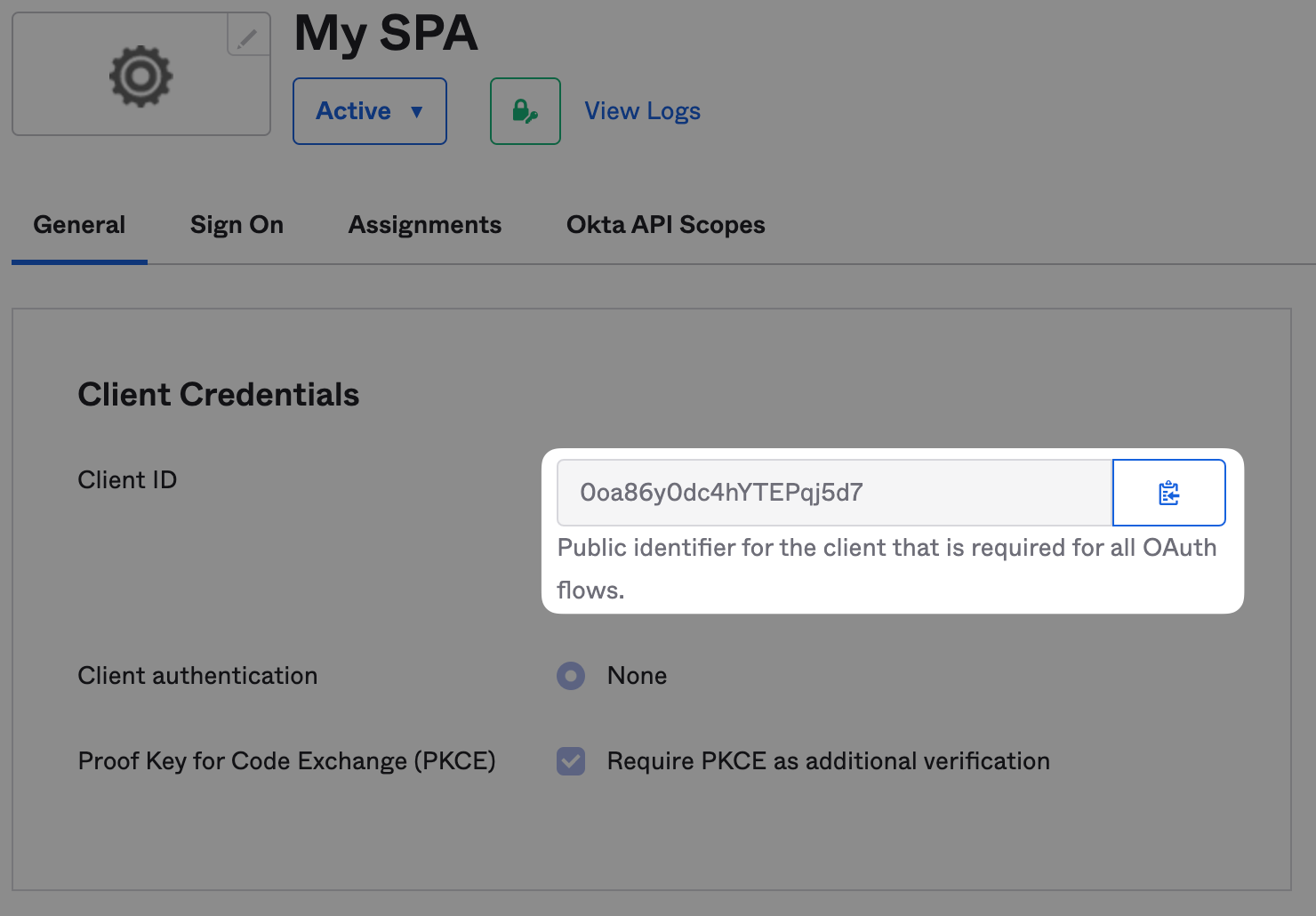Click the Proof Key for Code Exchange label
Viewport: 1316px width, 916px height.
(286, 761)
